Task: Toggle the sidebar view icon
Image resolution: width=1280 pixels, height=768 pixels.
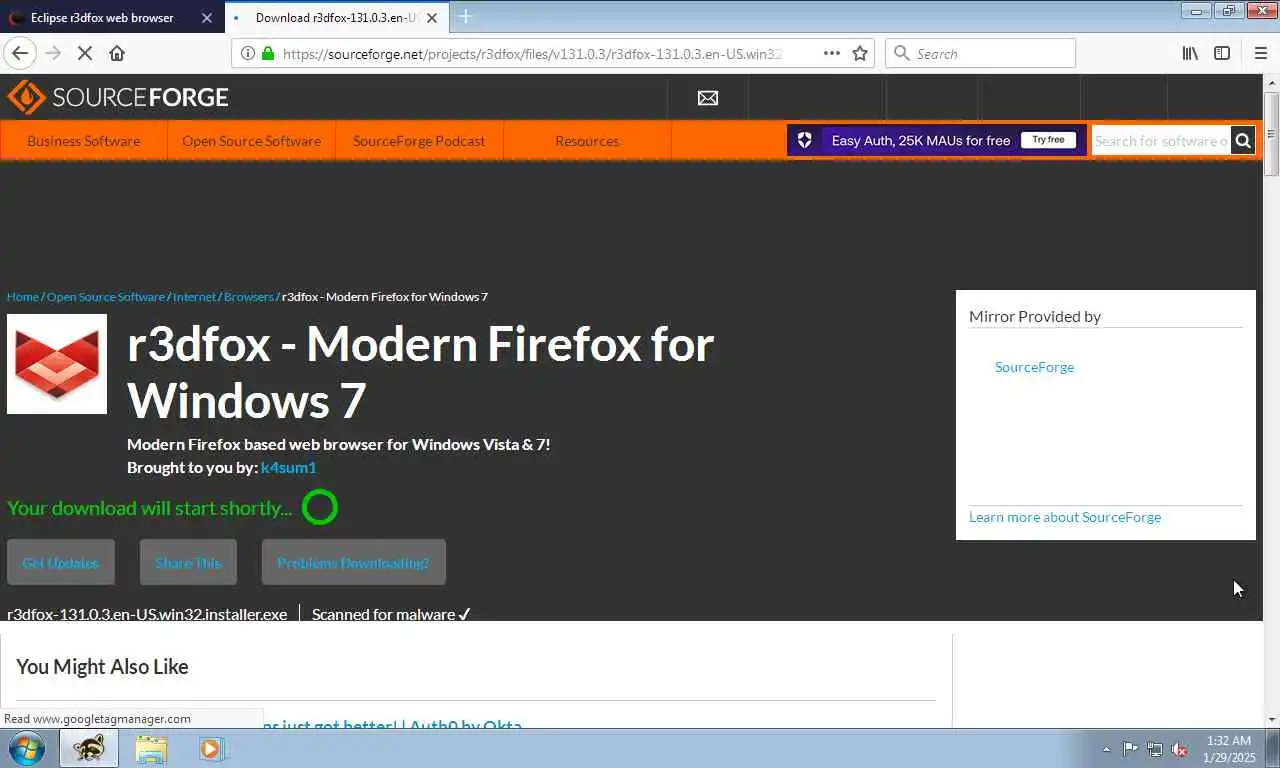Action: (1222, 54)
